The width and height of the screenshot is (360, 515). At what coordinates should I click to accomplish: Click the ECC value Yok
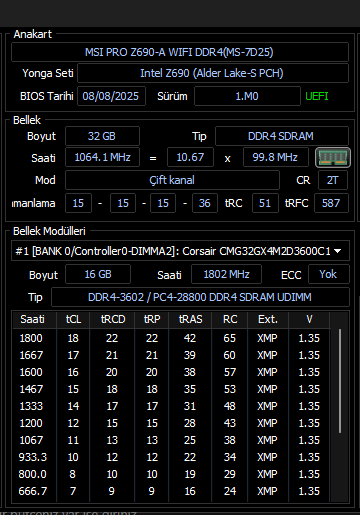pyautogui.click(x=329, y=274)
